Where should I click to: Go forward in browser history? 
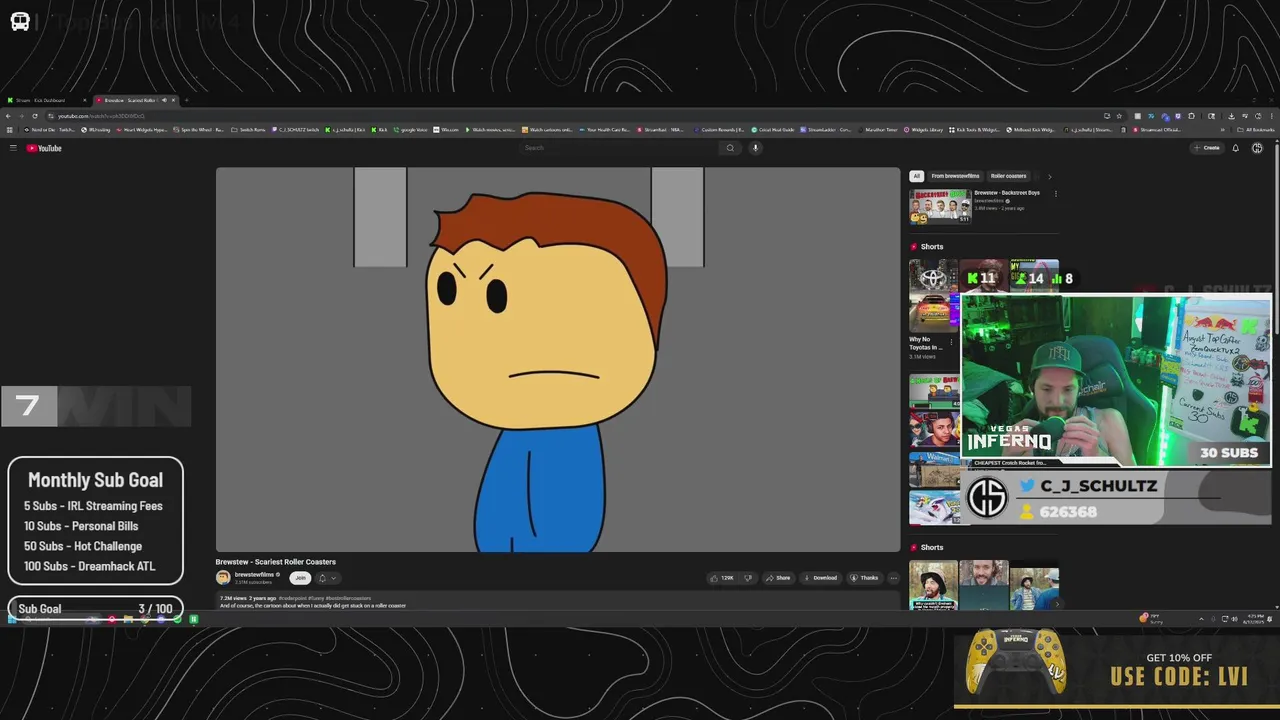[22, 116]
